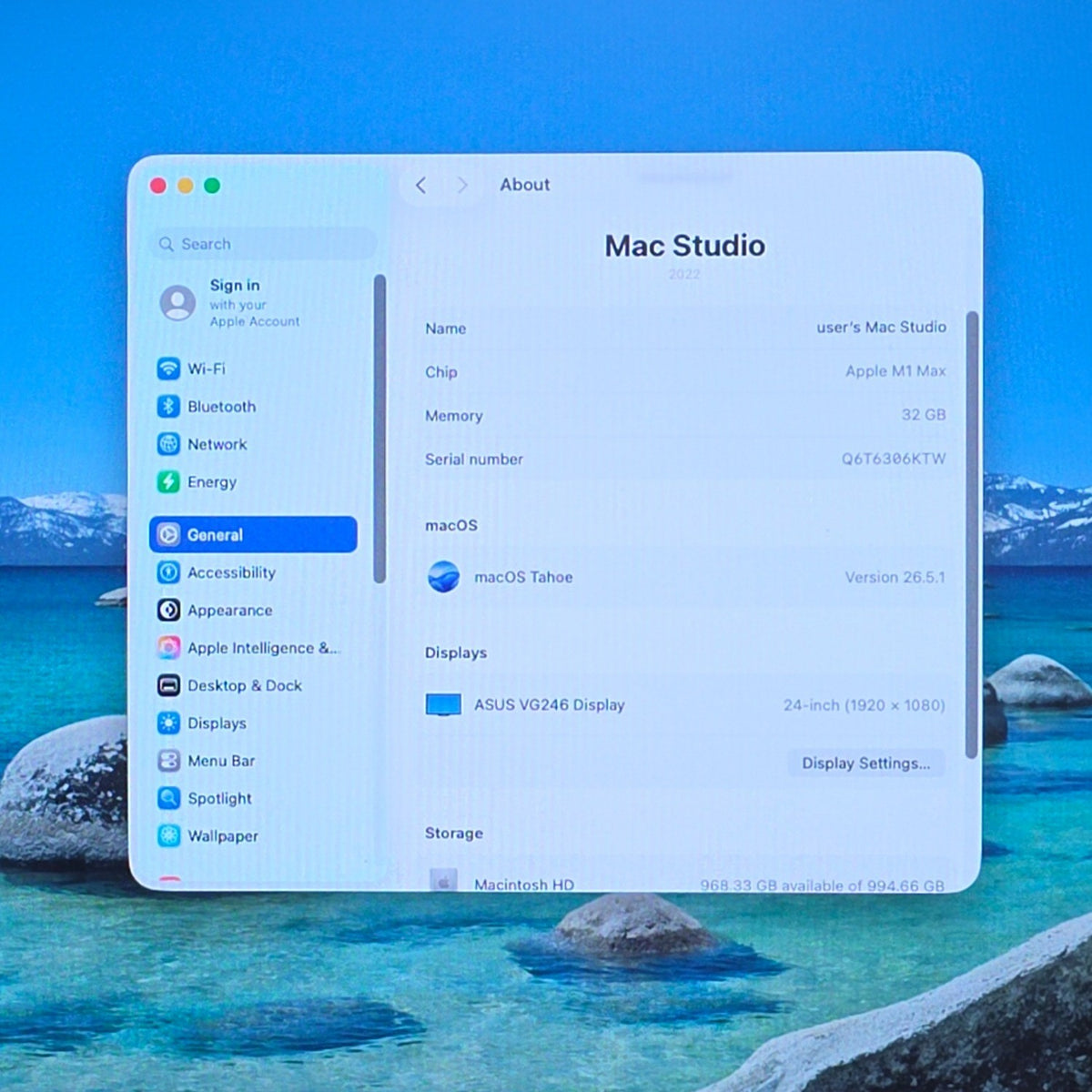This screenshot has height=1092, width=1092.
Task: Click the 'Serial number' row label
Action: coord(474,460)
